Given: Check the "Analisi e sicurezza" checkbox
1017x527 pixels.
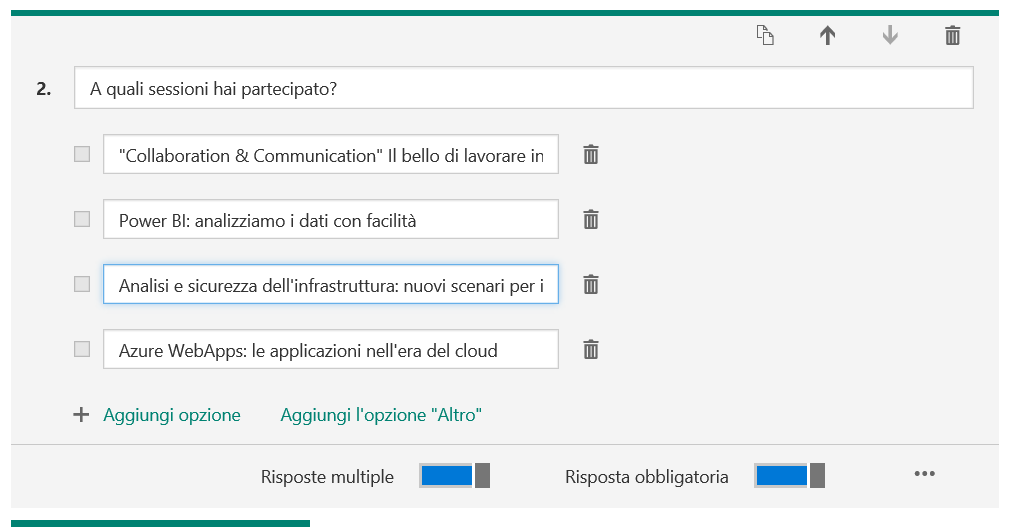Looking at the screenshot, I should click(82, 285).
